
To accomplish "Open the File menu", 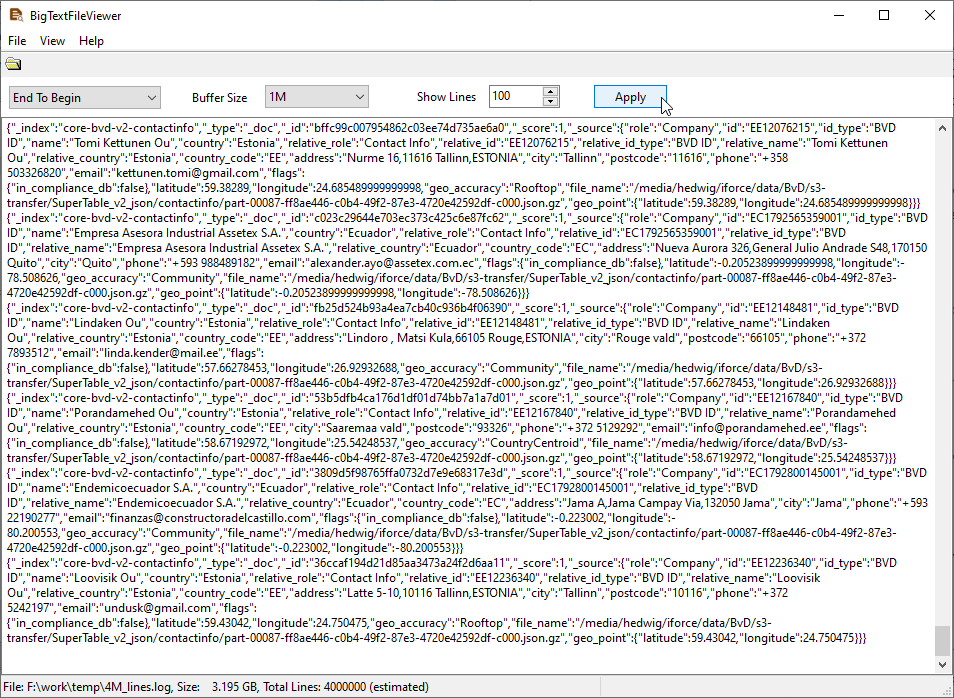I will 17,41.
